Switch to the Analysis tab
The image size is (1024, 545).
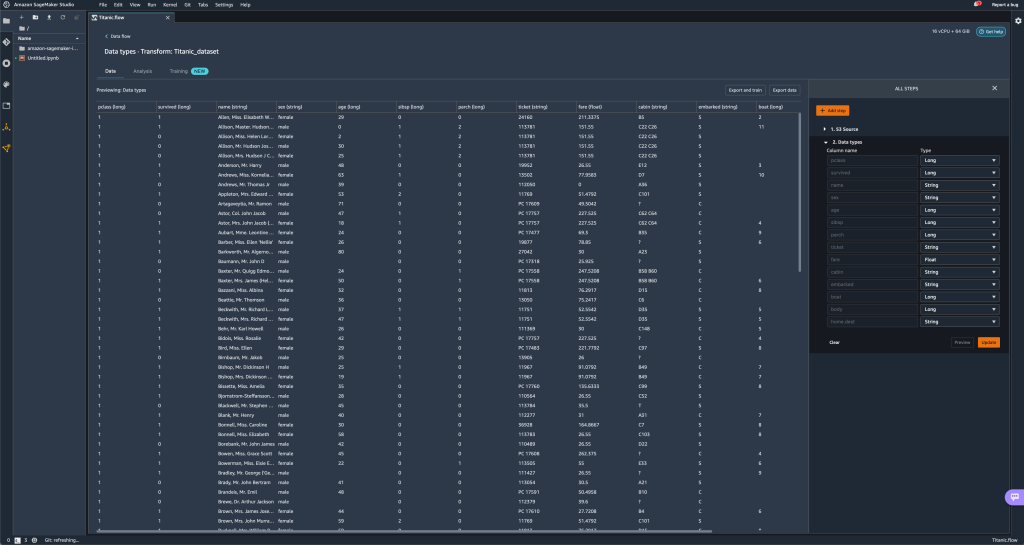142,71
